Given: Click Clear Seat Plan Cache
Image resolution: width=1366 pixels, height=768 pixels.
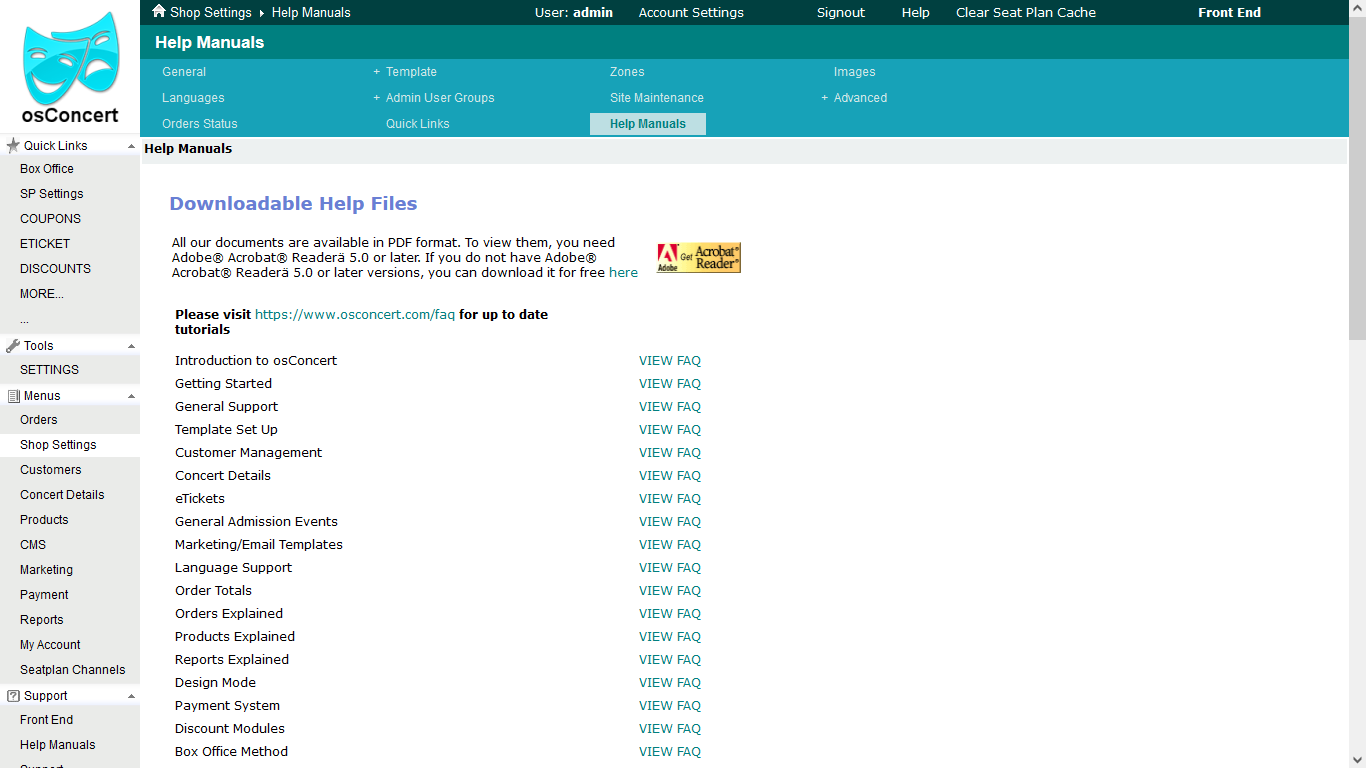Looking at the screenshot, I should tap(1025, 13).
